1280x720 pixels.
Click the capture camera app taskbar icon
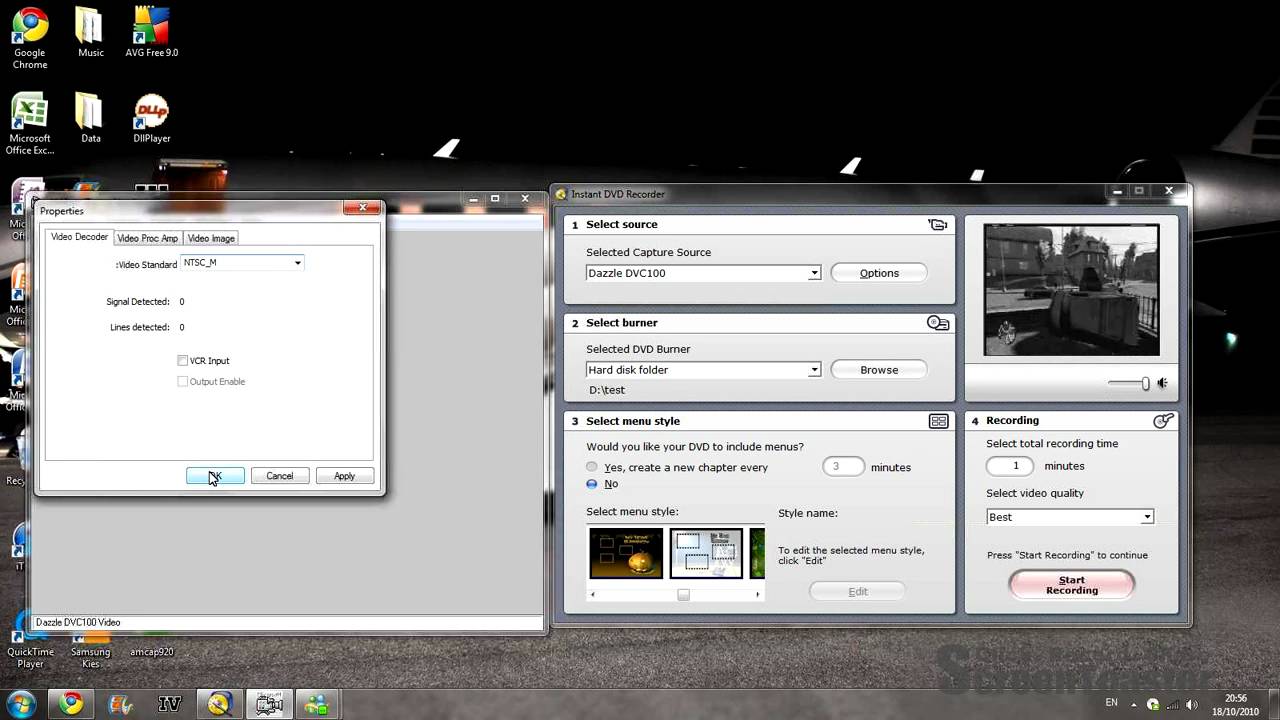[269, 704]
